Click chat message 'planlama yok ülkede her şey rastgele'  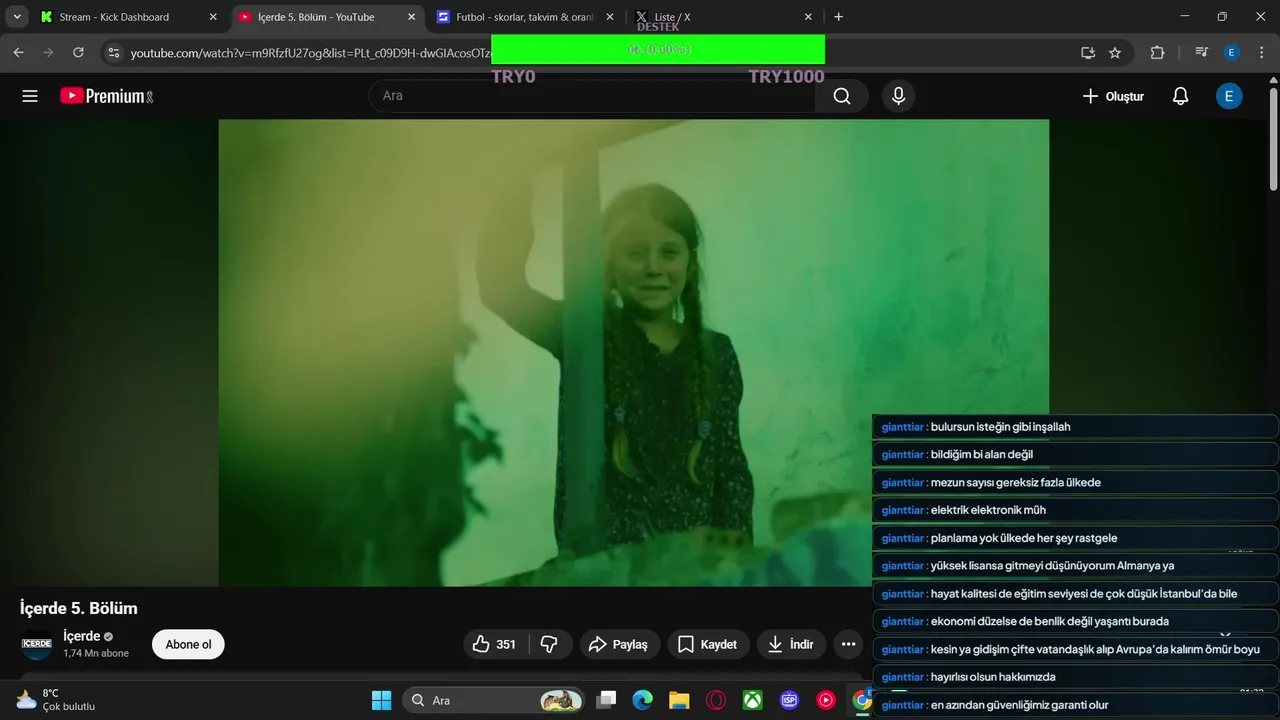(x=1075, y=538)
